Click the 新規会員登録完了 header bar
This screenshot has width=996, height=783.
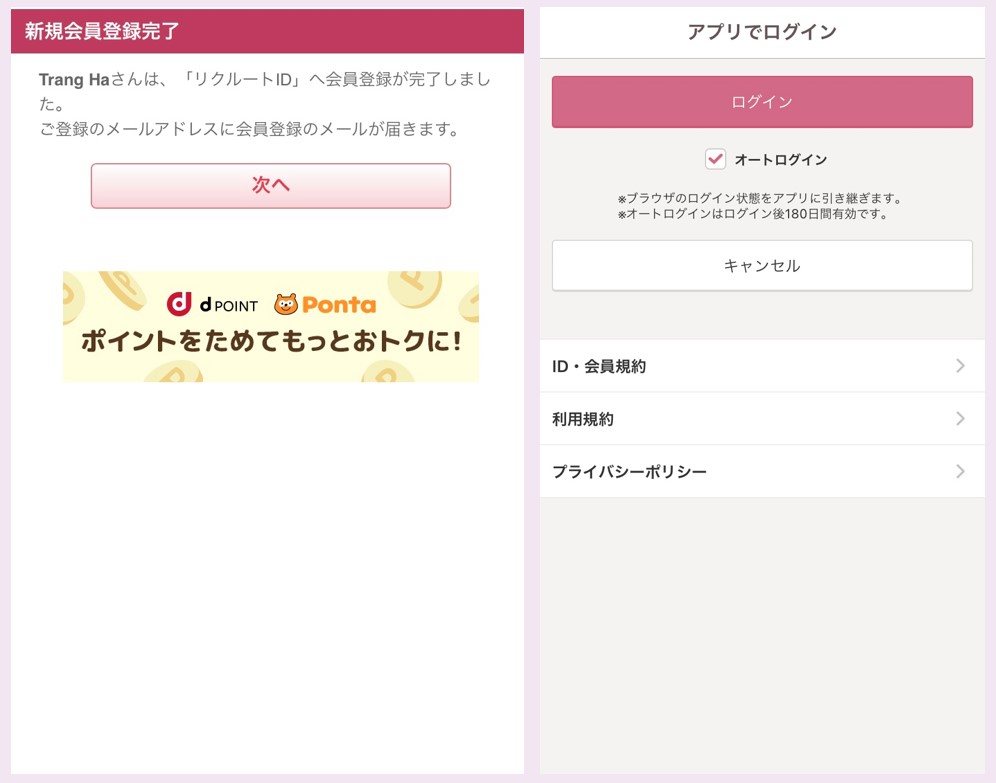click(267, 31)
